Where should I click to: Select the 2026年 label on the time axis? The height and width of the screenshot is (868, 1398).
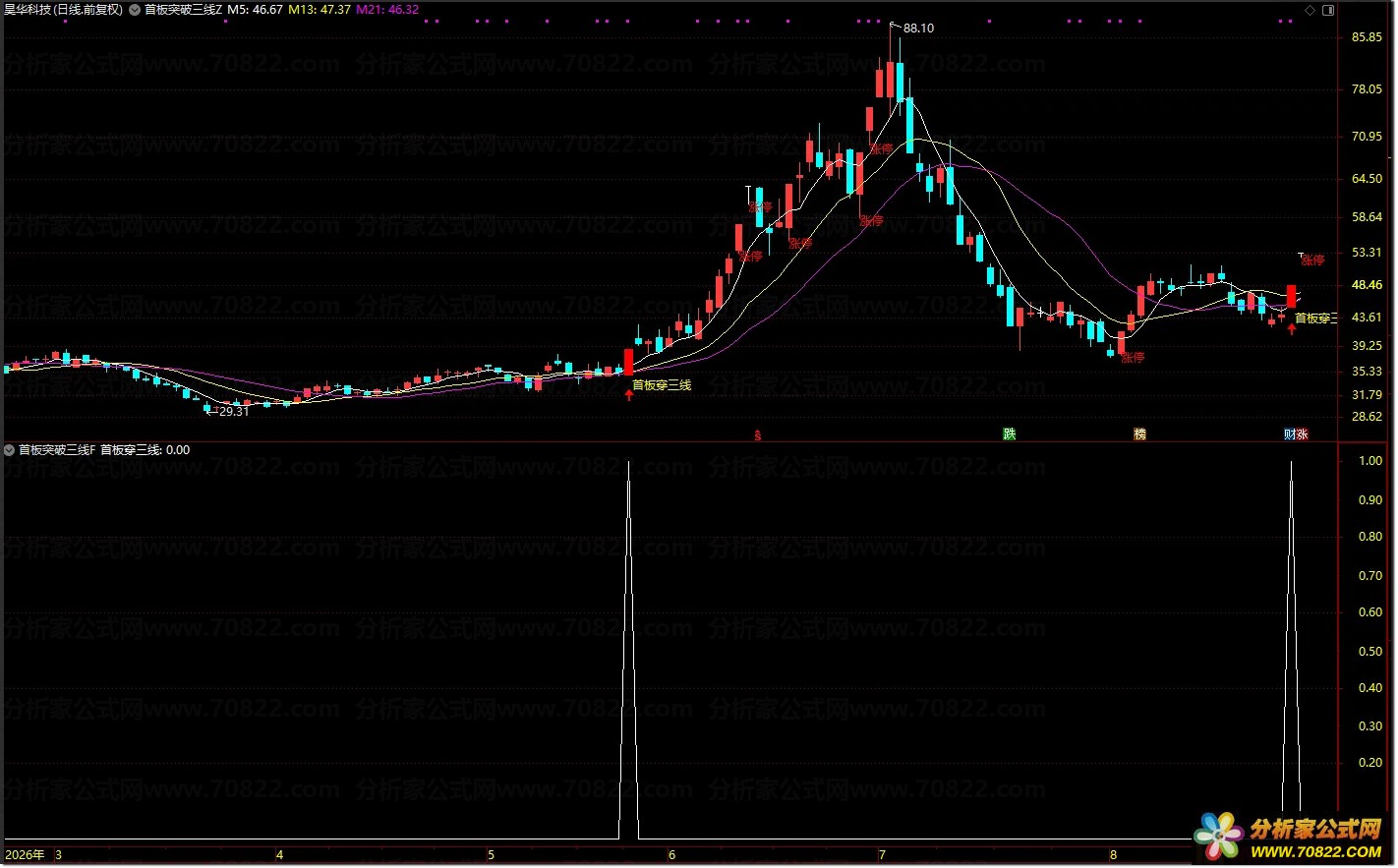click(x=25, y=855)
